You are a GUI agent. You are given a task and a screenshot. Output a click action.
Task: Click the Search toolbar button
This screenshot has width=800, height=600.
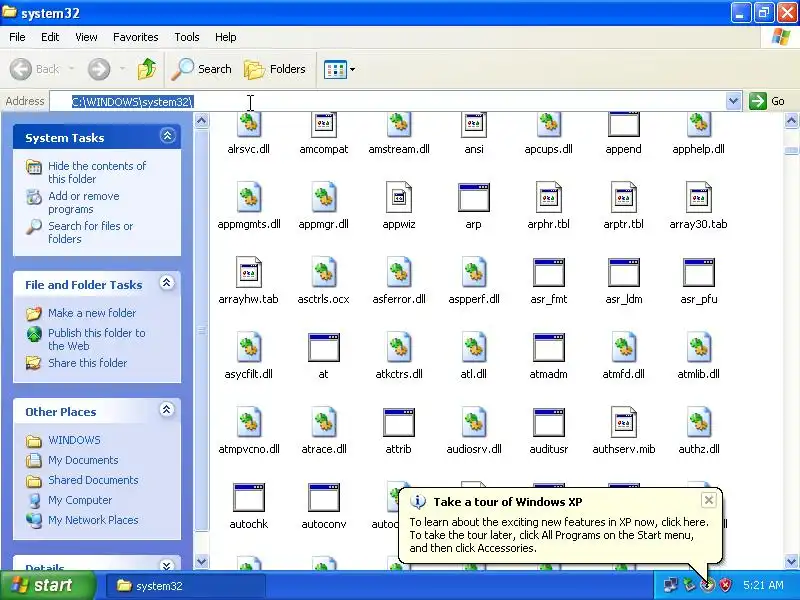(x=201, y=69)
